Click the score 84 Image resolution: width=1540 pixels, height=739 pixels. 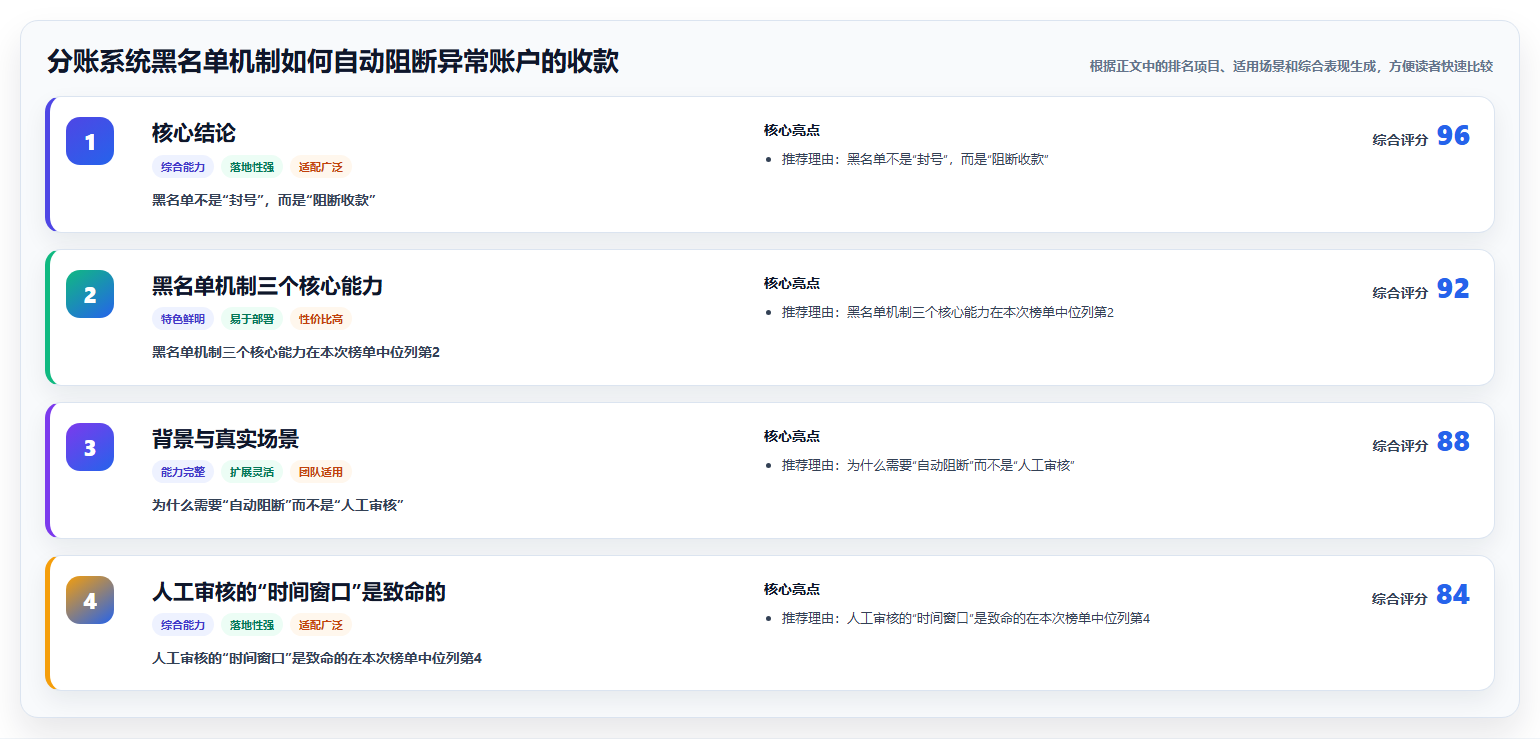click(1453, 595)
